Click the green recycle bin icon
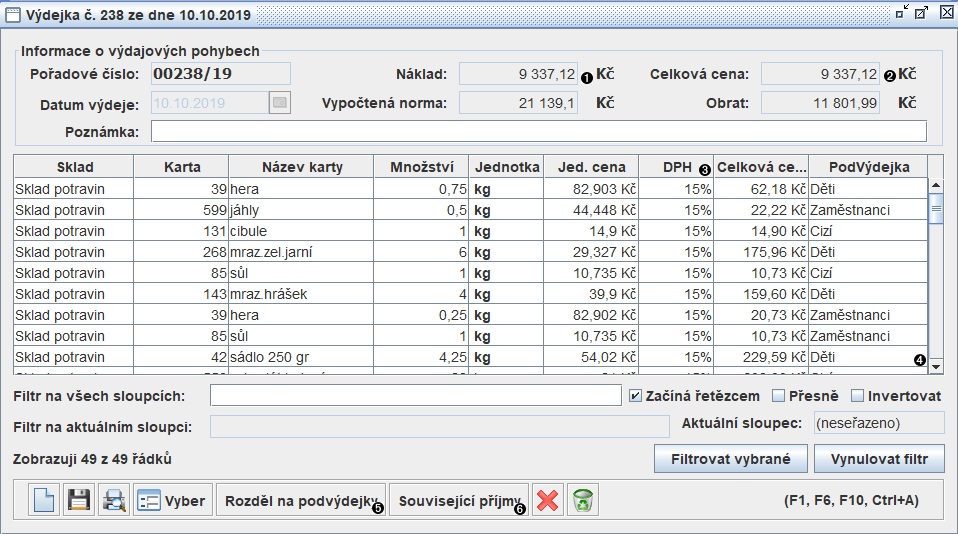Screen dimensions: 958x534 583,500
